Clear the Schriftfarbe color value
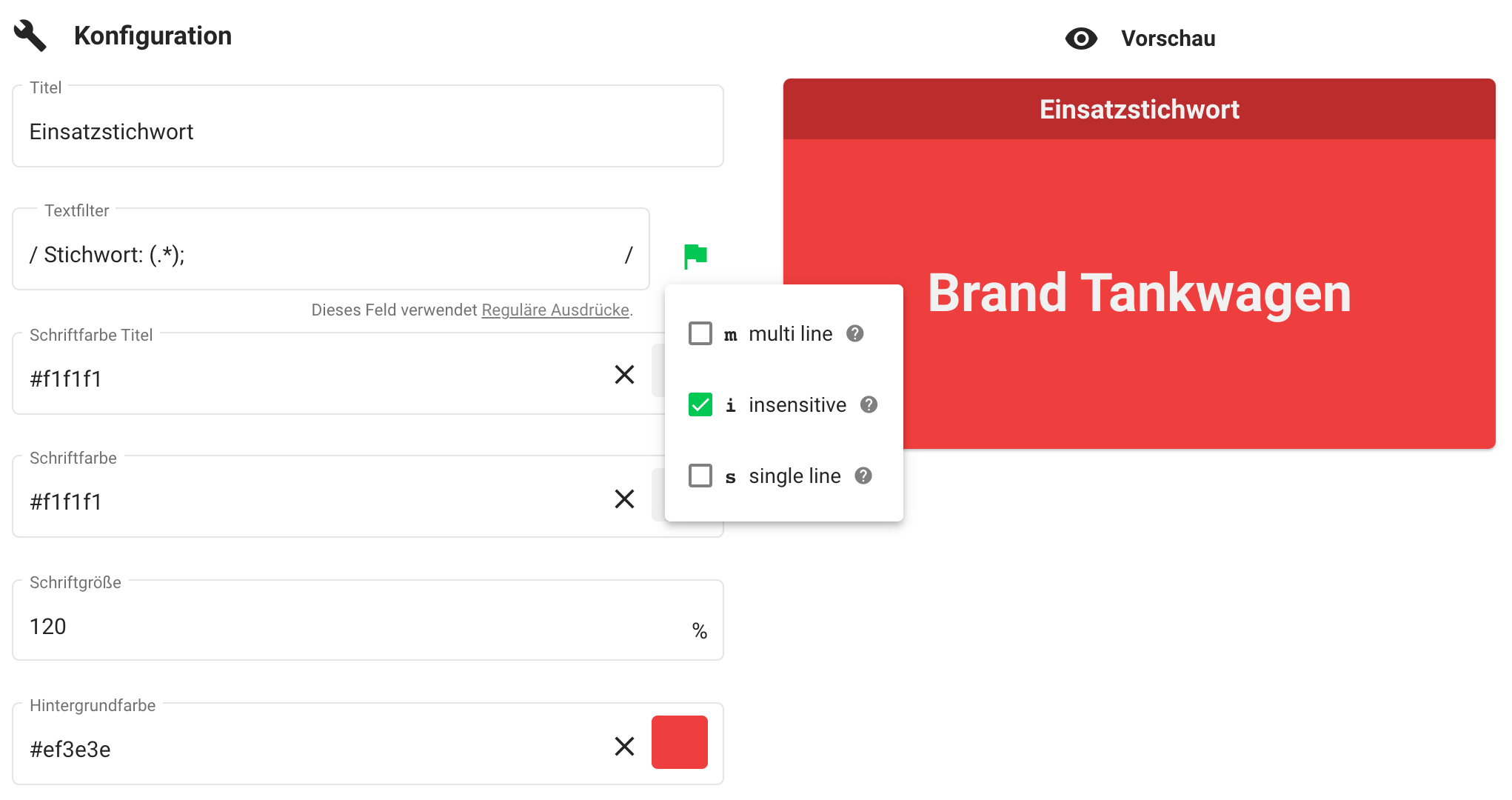1512x800 pixels. [624, 499]
